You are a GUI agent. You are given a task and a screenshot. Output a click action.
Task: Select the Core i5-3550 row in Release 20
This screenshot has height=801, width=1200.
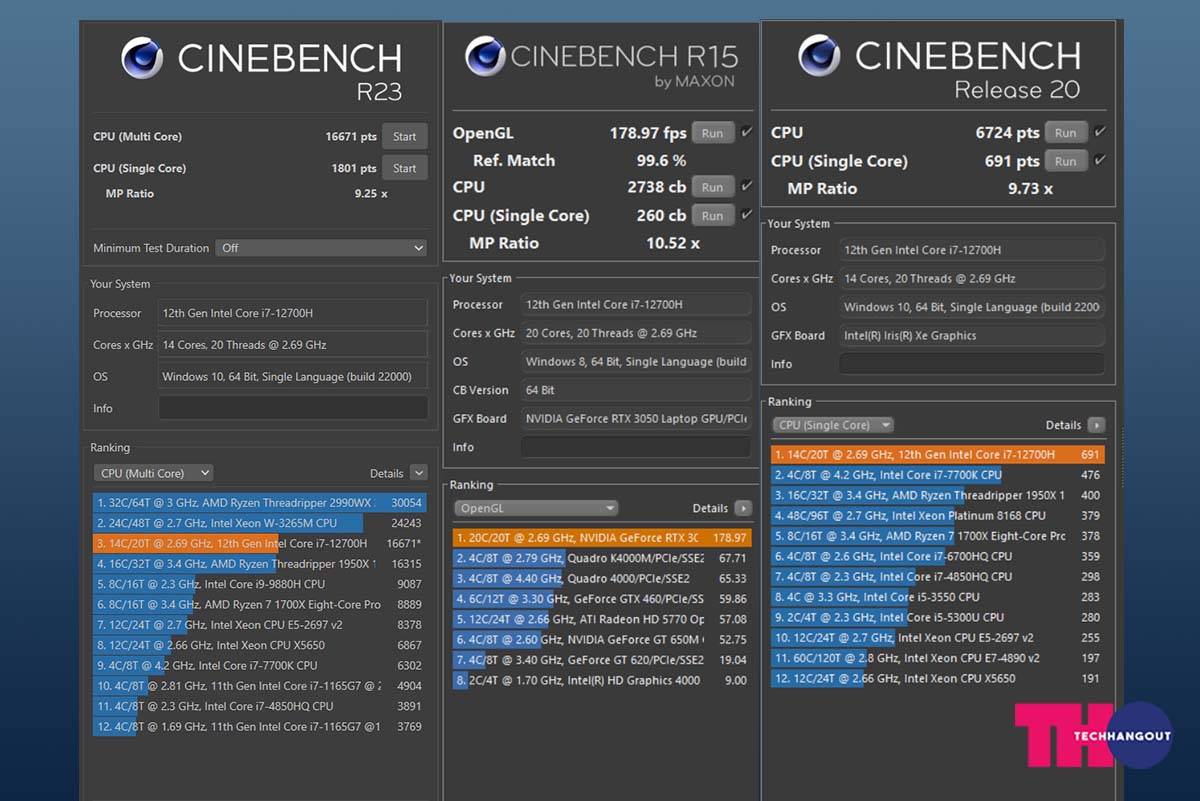click(938, 597)
